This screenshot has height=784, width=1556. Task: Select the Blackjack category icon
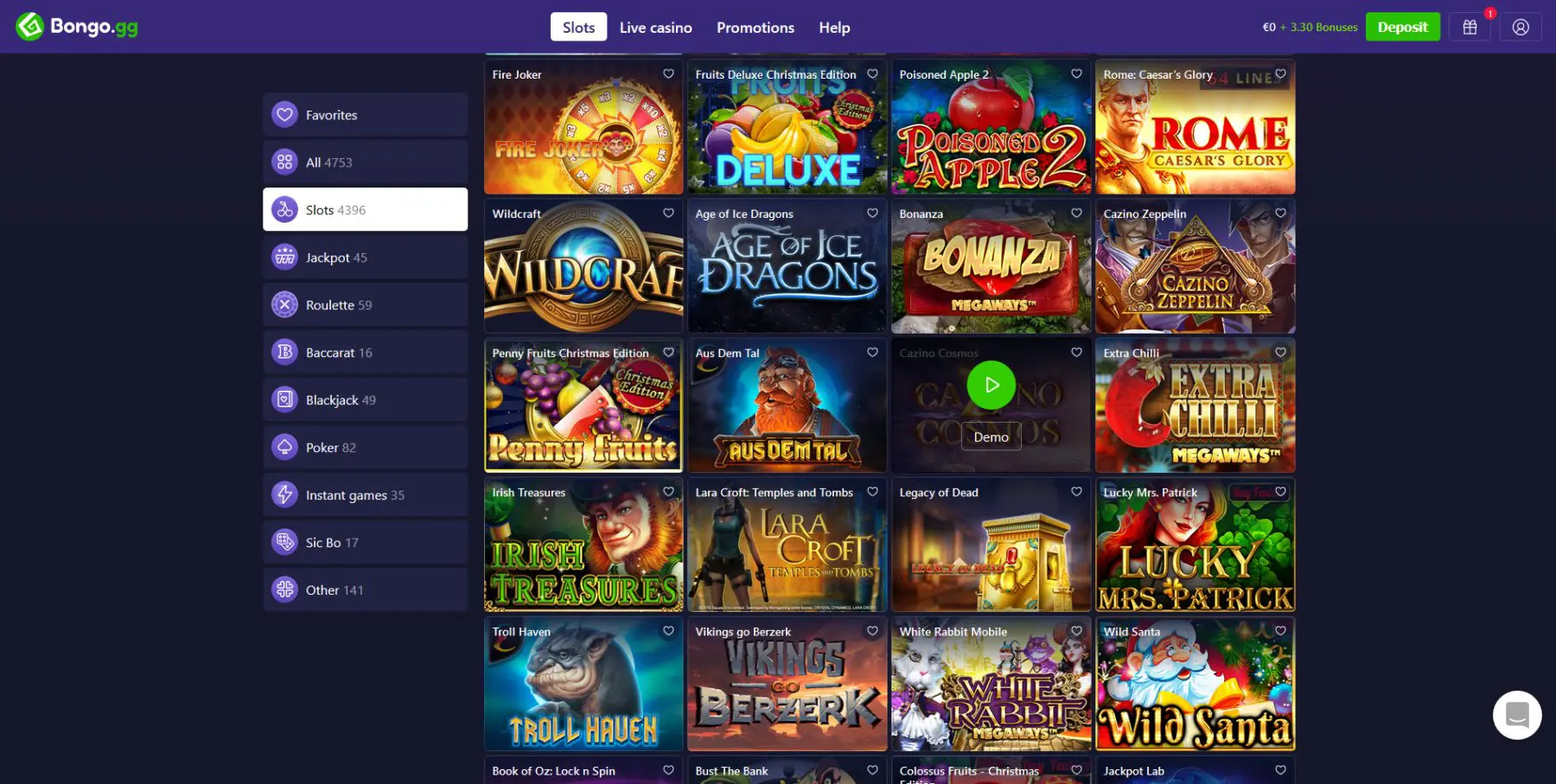click(x=284, y=399)
